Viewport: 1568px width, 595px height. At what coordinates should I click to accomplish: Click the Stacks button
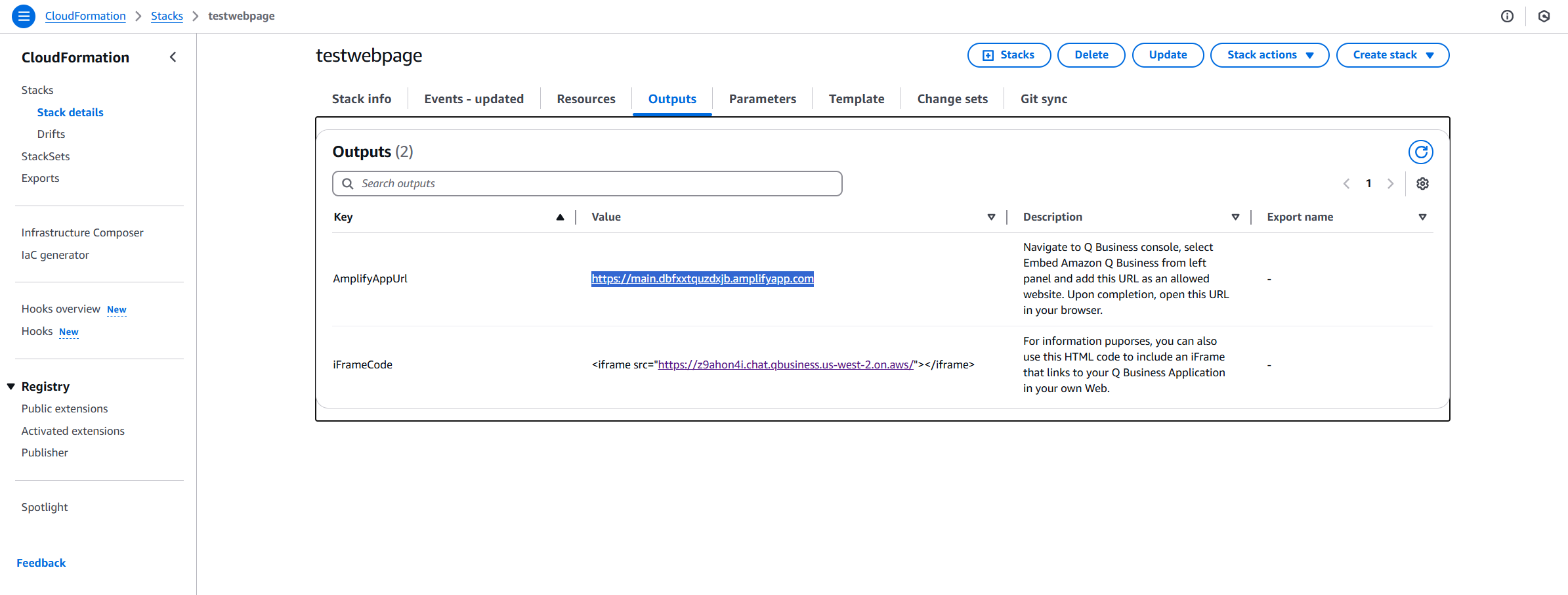coord(1009,55)
